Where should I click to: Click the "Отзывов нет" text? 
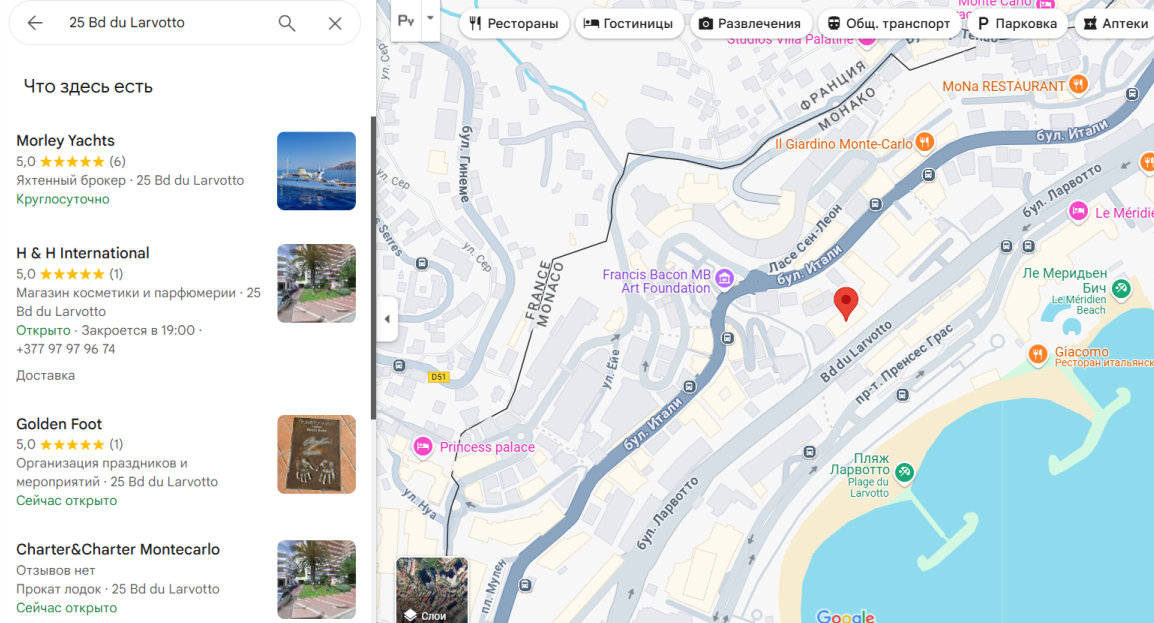[x=56, y=570]
